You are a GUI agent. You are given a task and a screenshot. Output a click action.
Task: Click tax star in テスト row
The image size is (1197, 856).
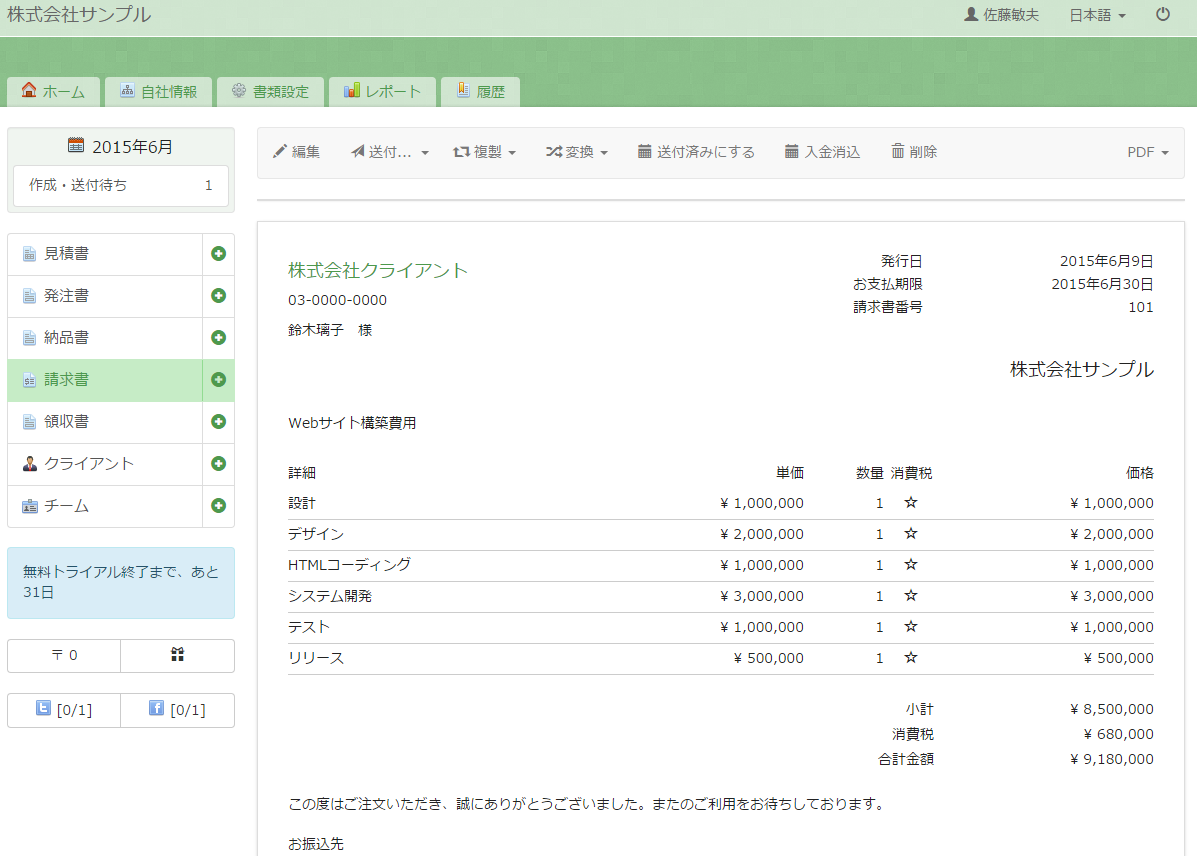point(910,626)
